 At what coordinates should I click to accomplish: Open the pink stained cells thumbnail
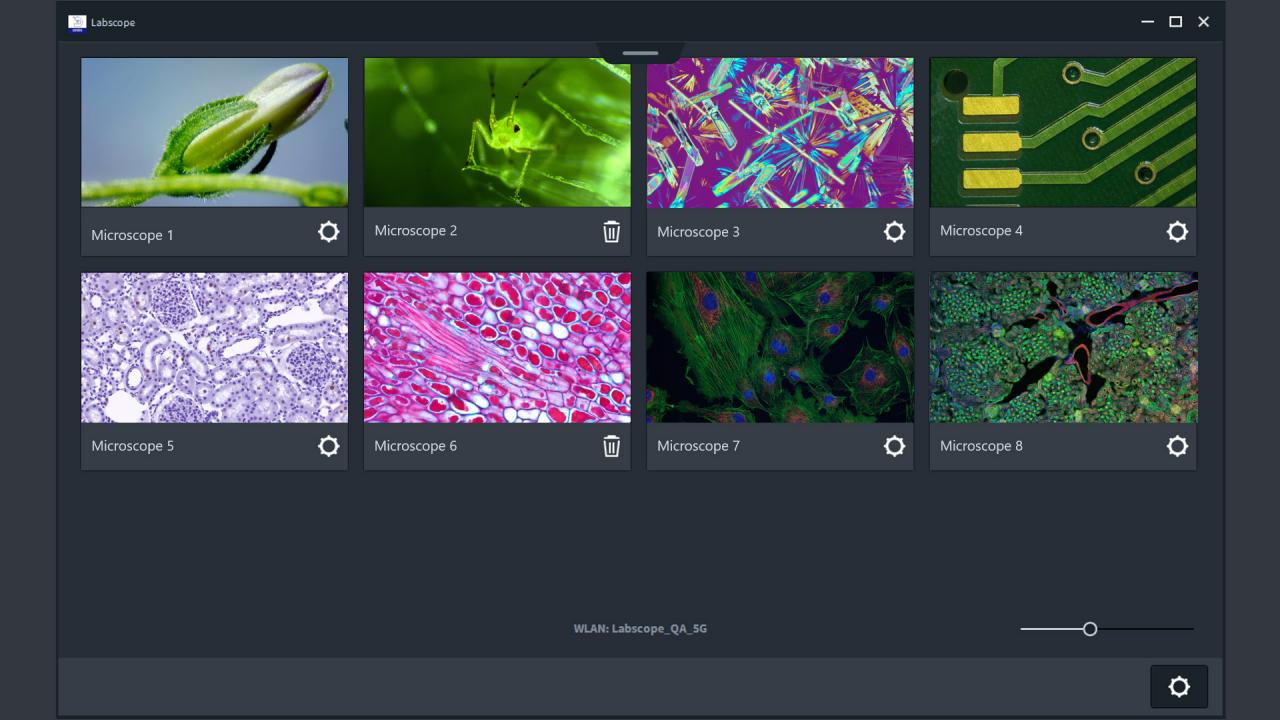[x=497, y=347]
